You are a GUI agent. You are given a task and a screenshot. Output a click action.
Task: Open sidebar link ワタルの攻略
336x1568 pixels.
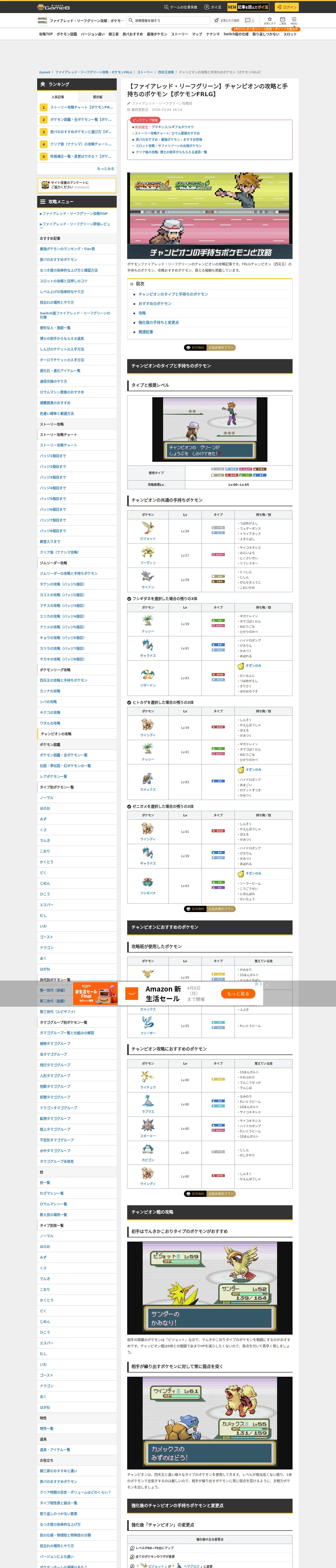pos(50,723)
